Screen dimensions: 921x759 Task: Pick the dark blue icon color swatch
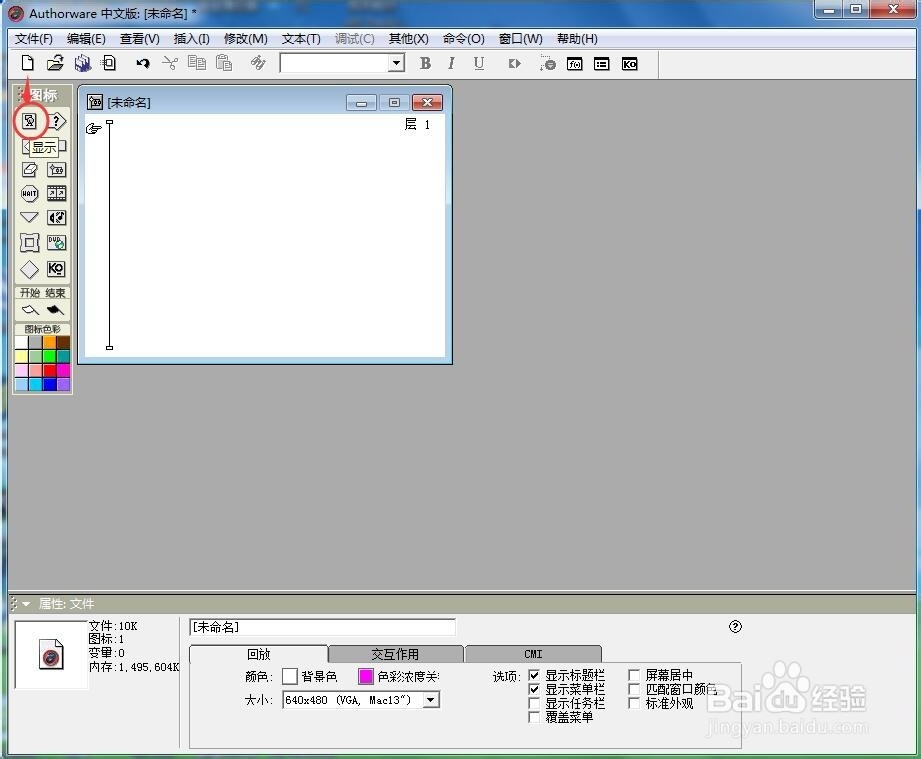tap(49, 384)
